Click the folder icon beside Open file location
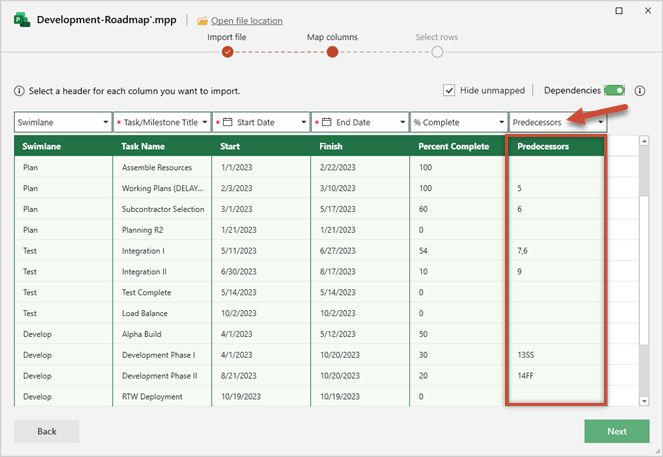Screen dimensions: 663x457 (202, 20)
